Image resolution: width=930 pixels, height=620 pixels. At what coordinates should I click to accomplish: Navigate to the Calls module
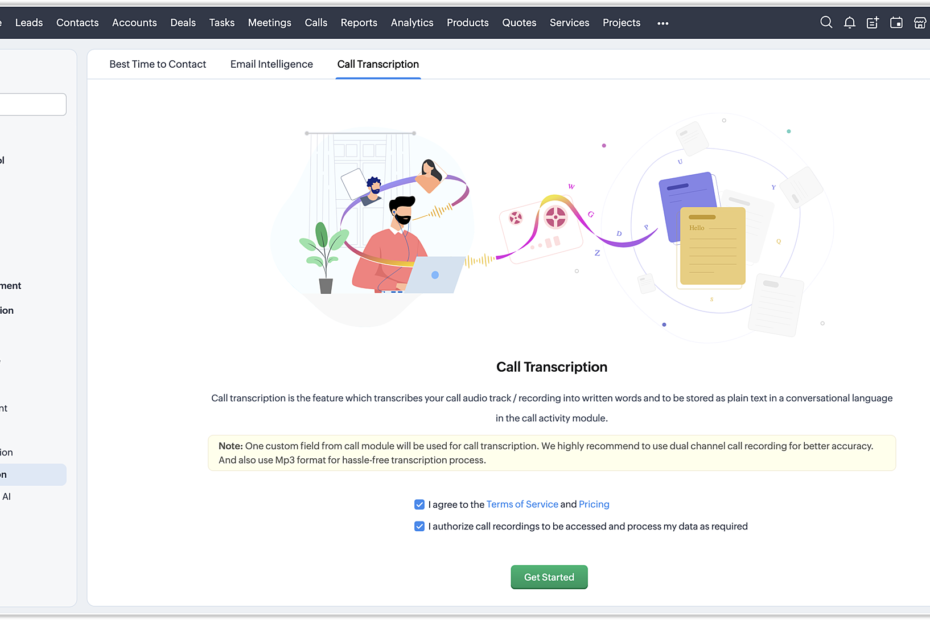pyautogui.click(x=316, y=22)
